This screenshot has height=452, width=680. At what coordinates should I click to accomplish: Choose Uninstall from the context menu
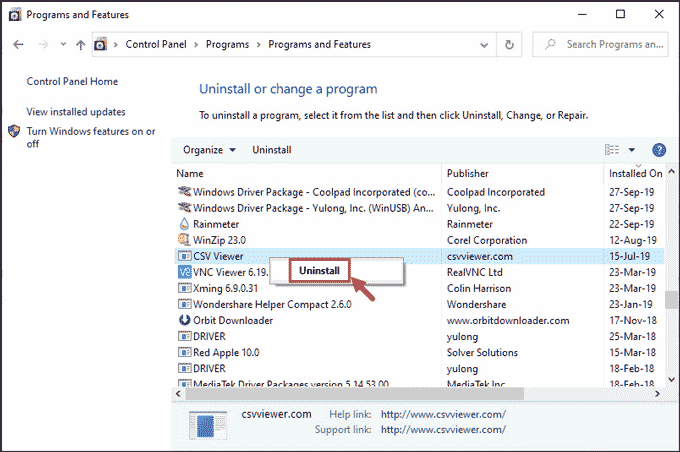(x=319, y=271)
